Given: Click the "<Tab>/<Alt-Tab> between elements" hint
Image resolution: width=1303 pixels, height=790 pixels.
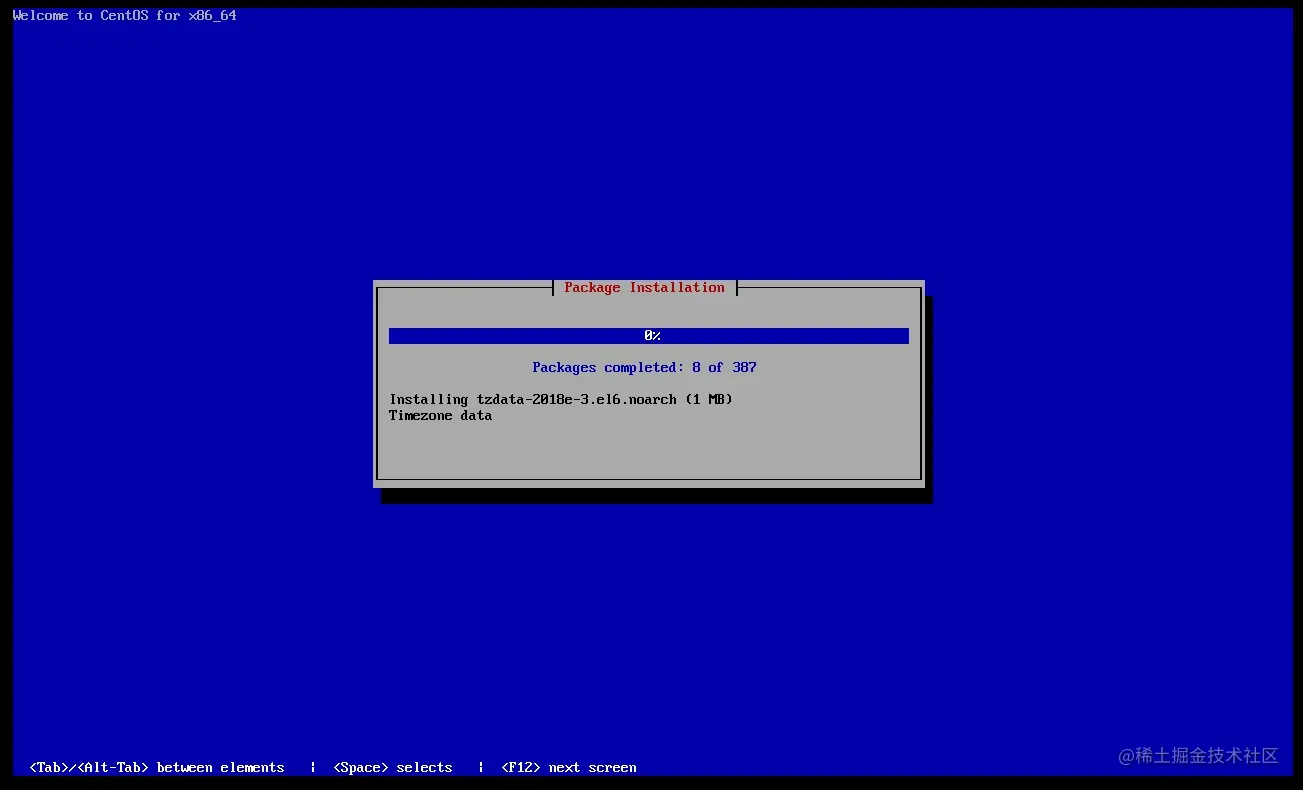Looking at the screenshot, I should click(157, 768).
